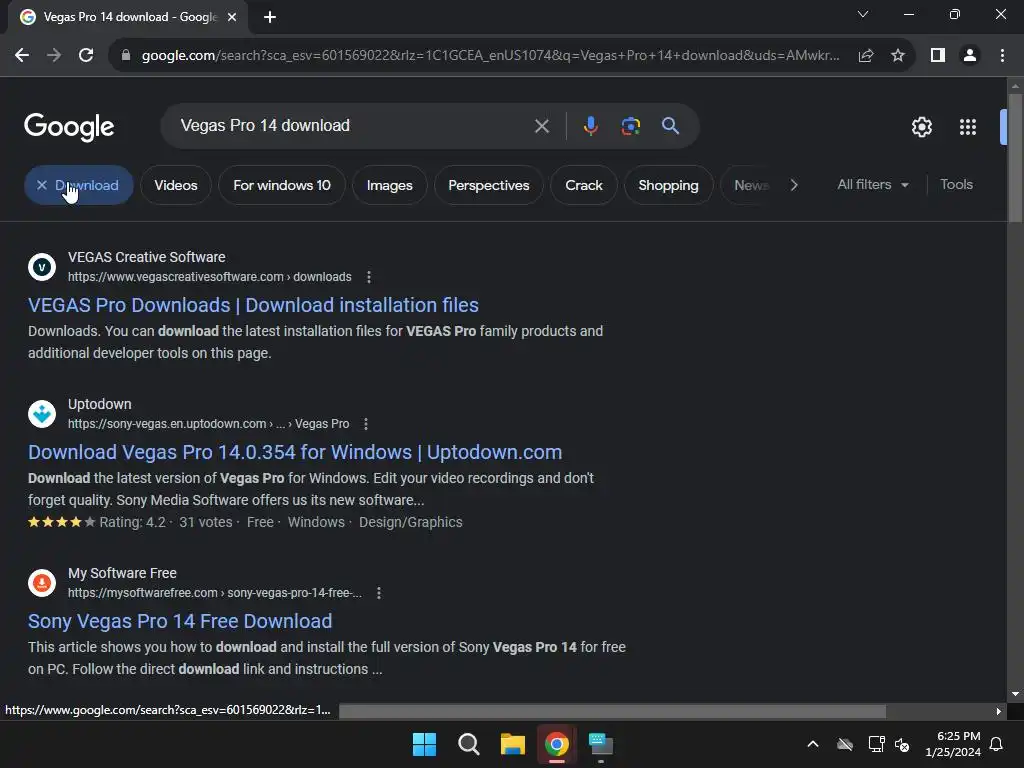1024x768 pixels.
Task: Open search Tools
Action: point(956,185)
